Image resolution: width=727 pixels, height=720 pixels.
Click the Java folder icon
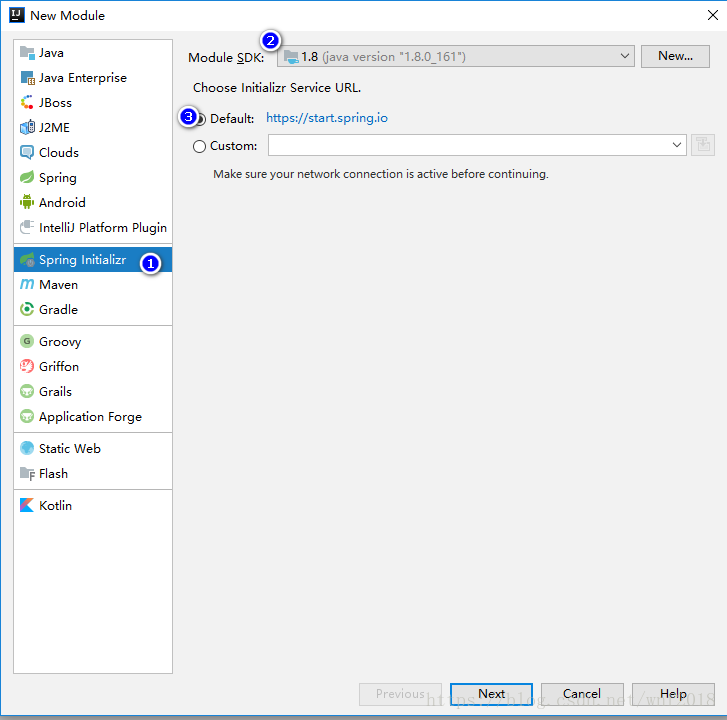coord(27,53)
